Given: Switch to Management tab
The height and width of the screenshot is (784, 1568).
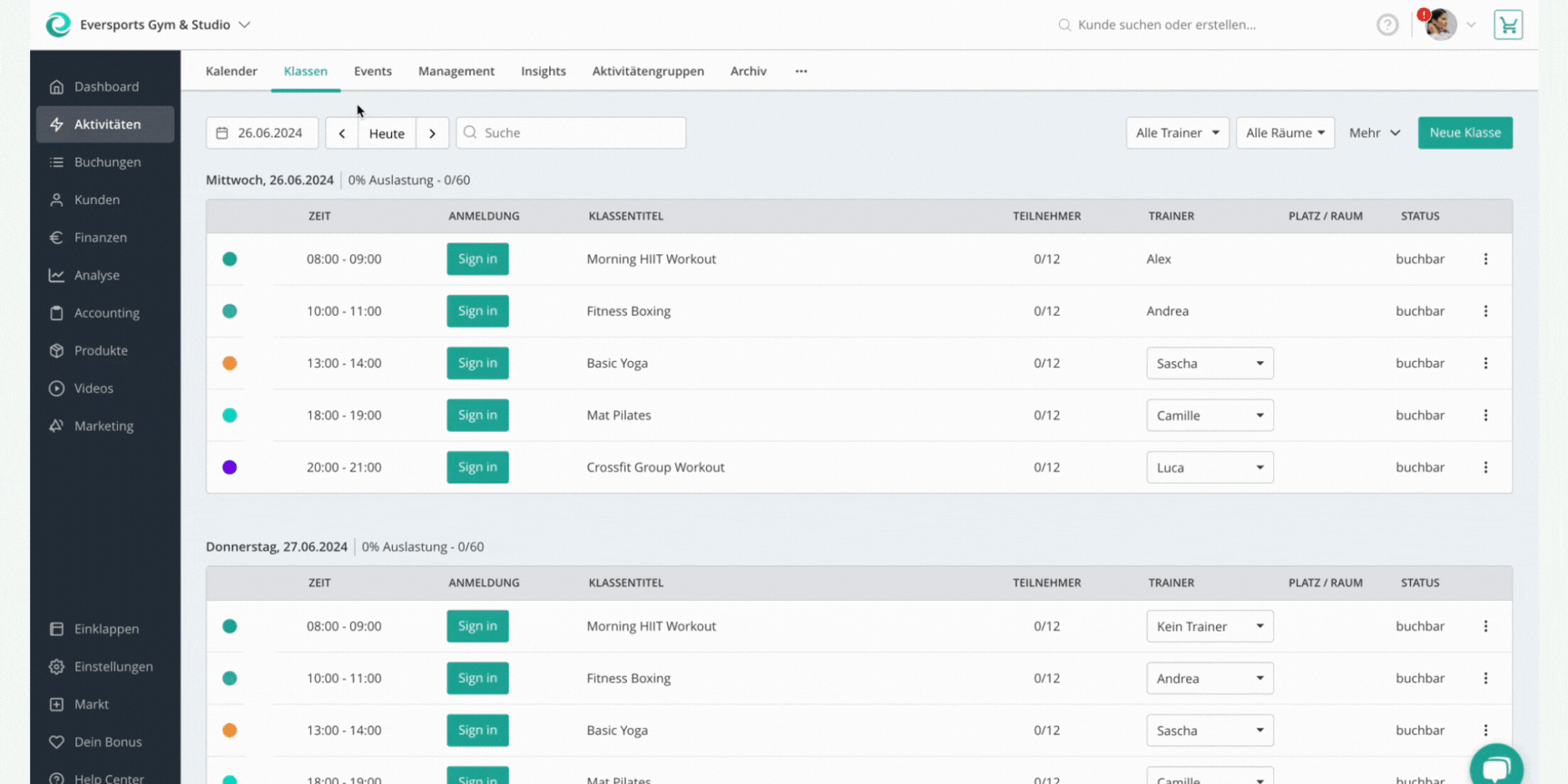Looking at the screenshot, I should (x=456, y=71).
